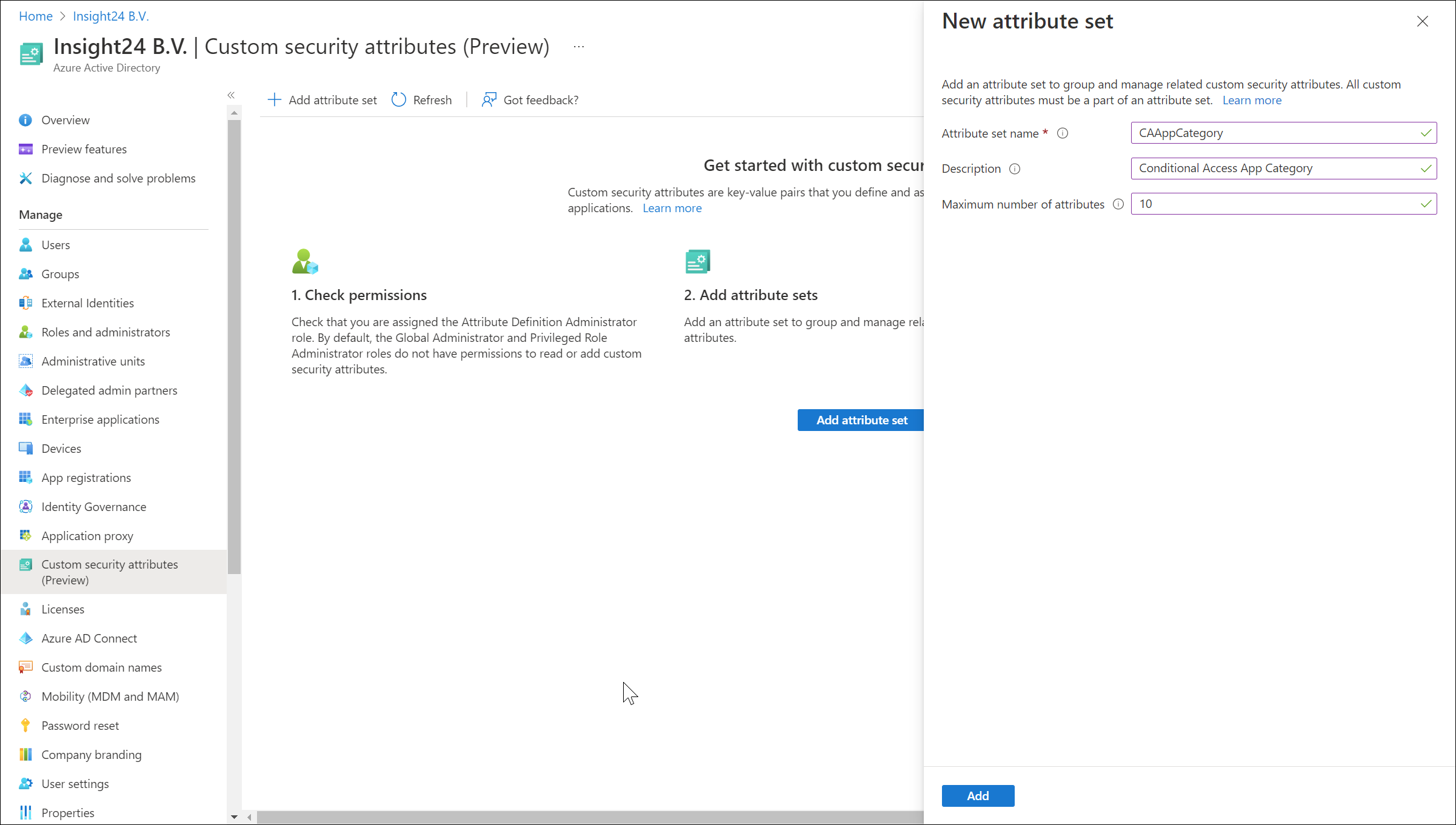This screenshot has height=825, width=1456.
Task: Click the Devices monitor icon
Action: [x=25, y=449]
